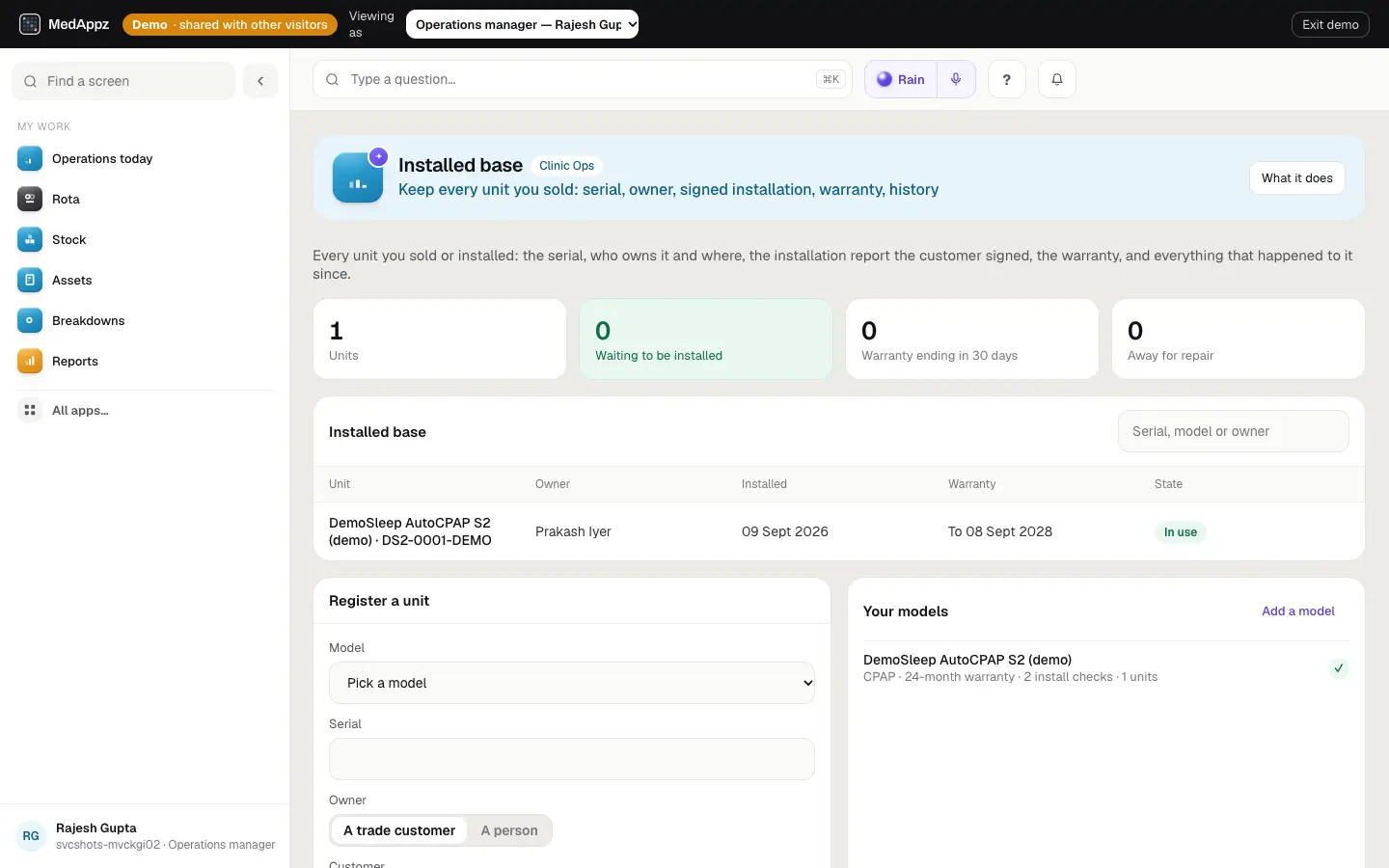Click owner 'Prakash Iyer' cell
Image resolution: width=1389 pixels, height=868 pixels.
[573, 531]
